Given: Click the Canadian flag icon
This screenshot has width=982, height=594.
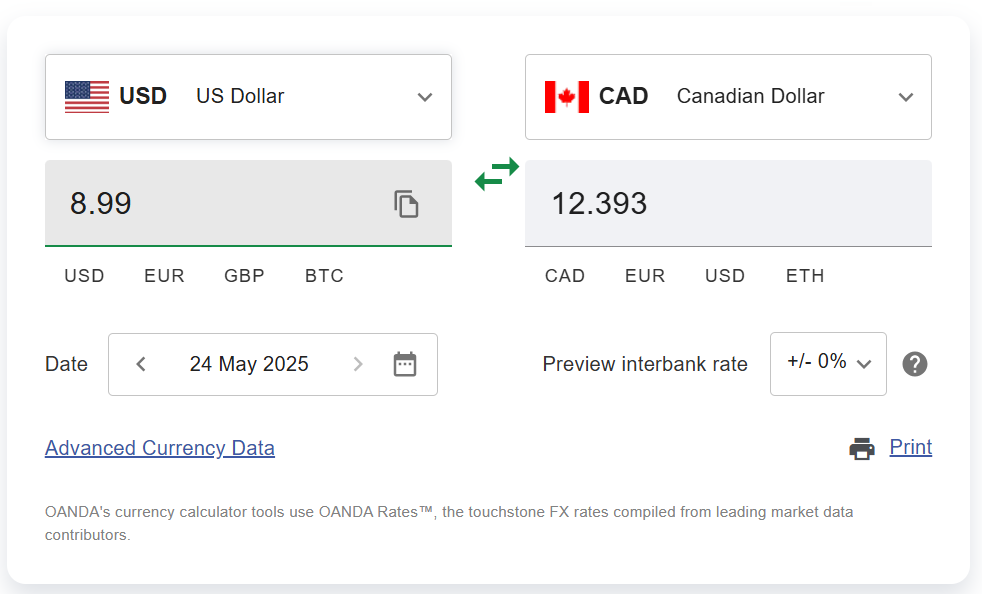Looking at the screenshot, I should coord(567,97).
